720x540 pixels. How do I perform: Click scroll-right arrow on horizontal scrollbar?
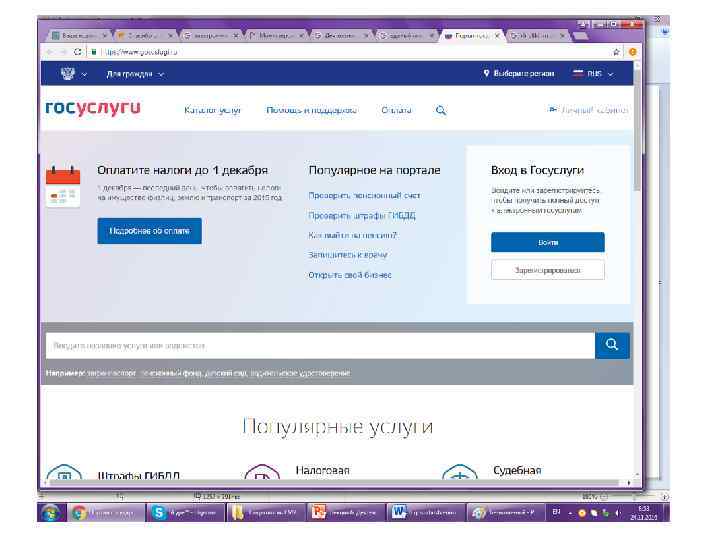pyautogui.click(x=629, y=483)
